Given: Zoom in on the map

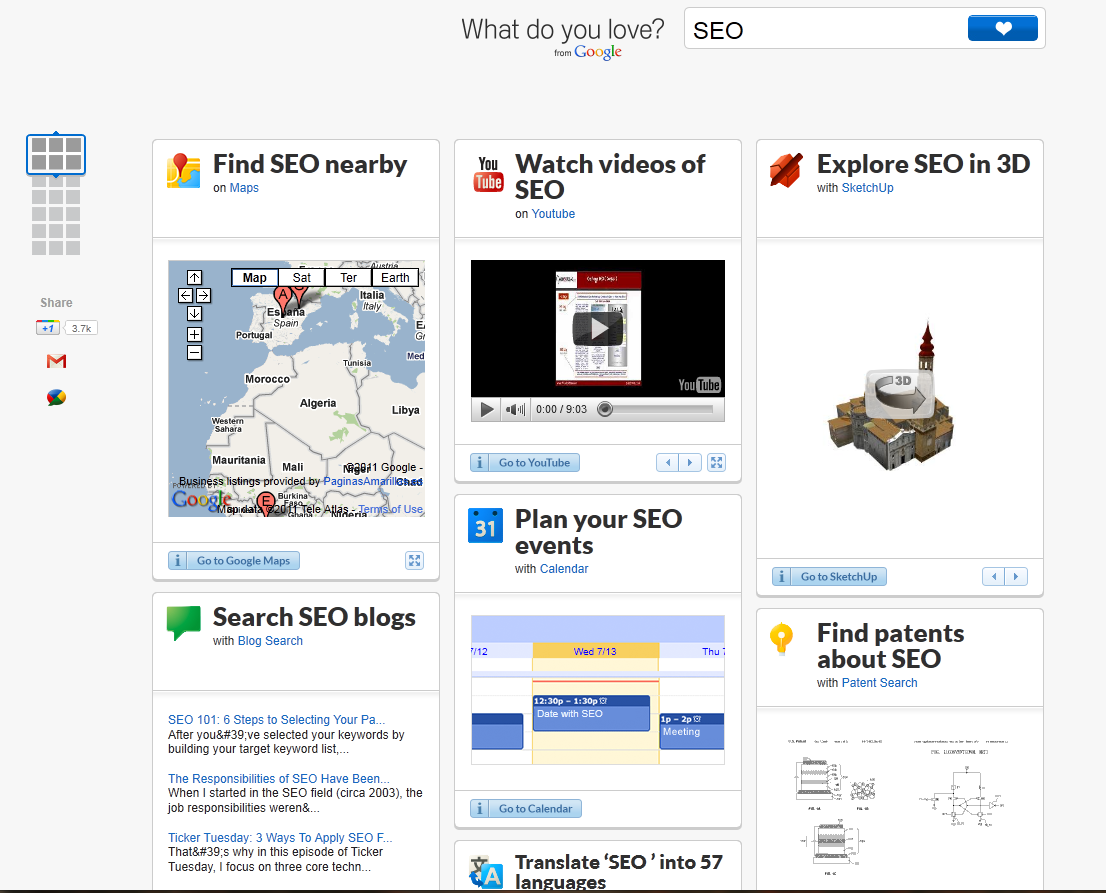Looking at the screenshot, I should coord(195,334).
